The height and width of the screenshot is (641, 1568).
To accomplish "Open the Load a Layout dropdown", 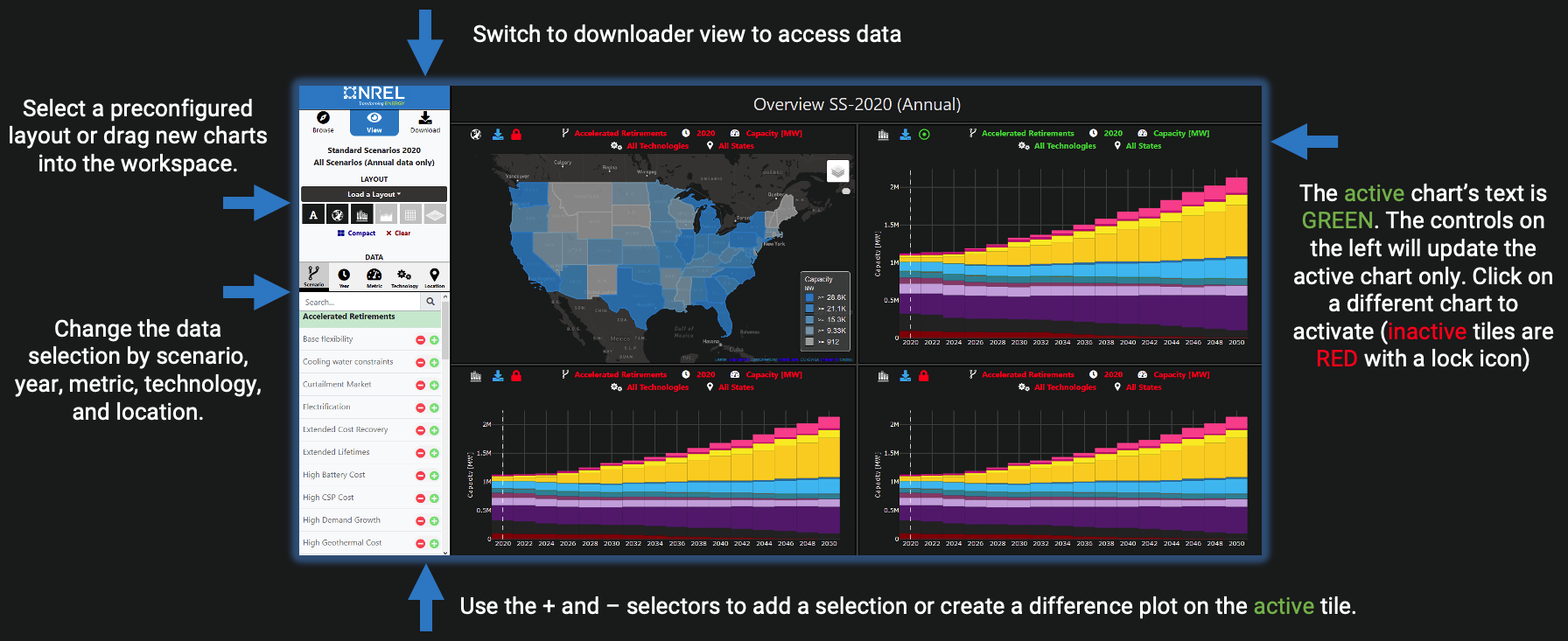I will (x=374, y=194).
